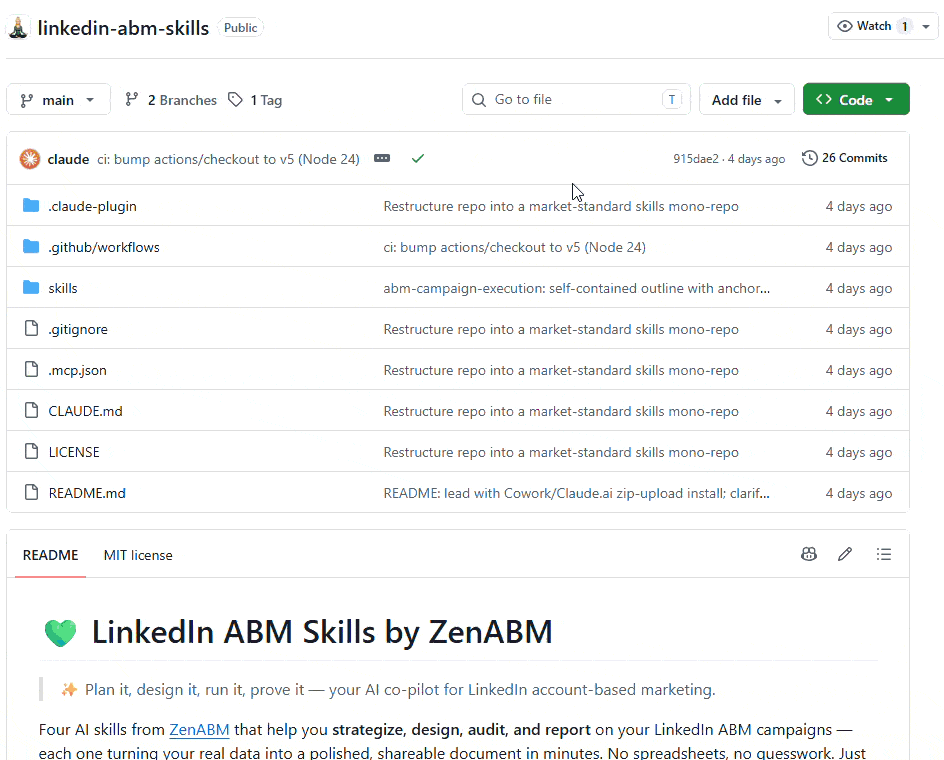Open README.md commit message about Cowork install
Image resolution: width=944 pixels, height=760 pixels.
tap(576, 493)
